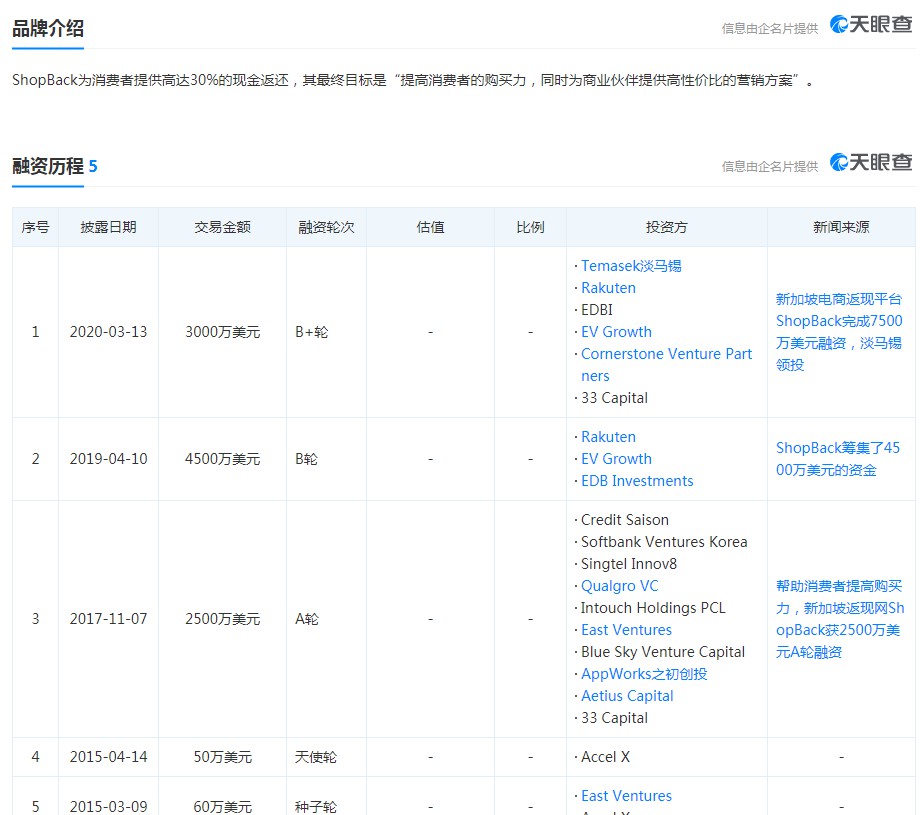
Task: Click the Credit Saison investor text
Action: (x=625, y=520)
